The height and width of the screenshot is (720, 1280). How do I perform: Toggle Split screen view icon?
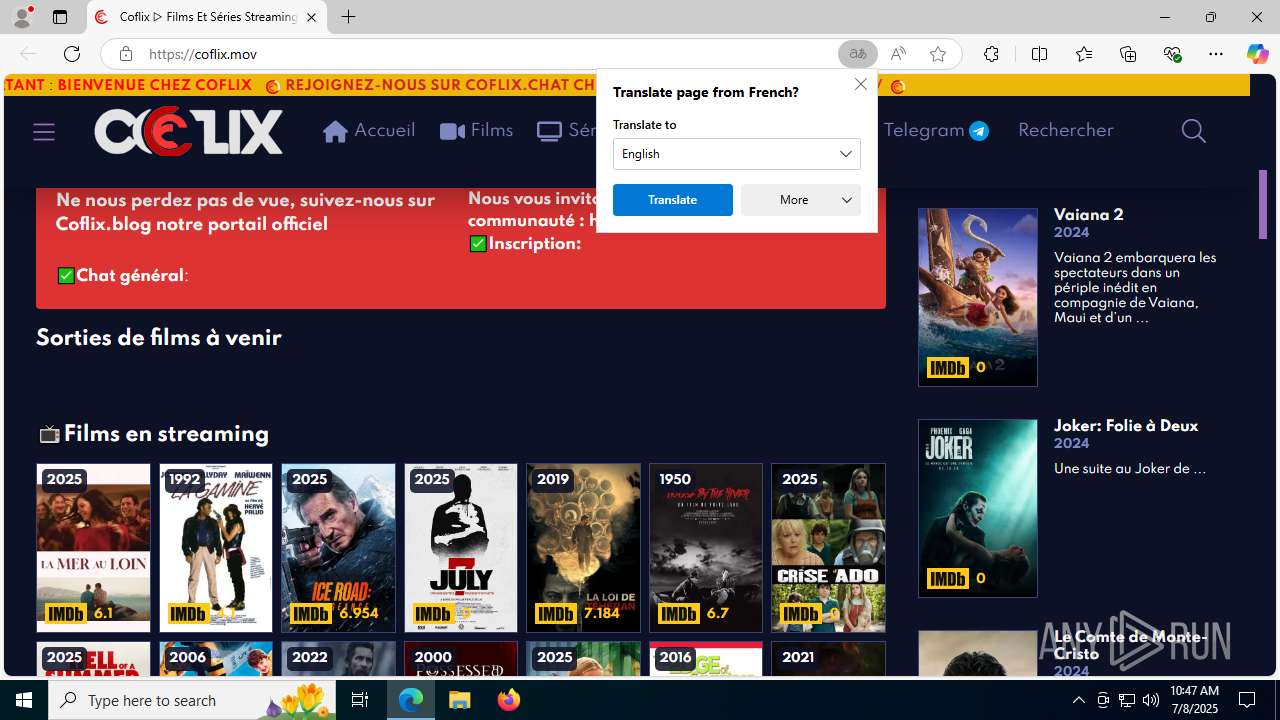(1039, 54)
